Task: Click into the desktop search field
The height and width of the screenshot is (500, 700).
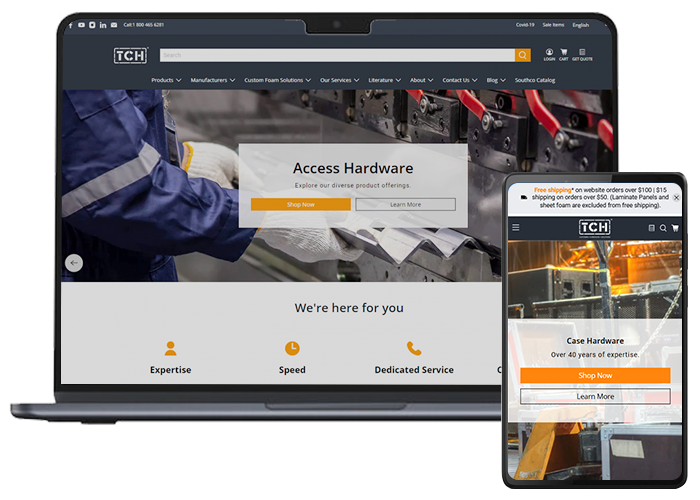Action: click(x=336, y=56)
